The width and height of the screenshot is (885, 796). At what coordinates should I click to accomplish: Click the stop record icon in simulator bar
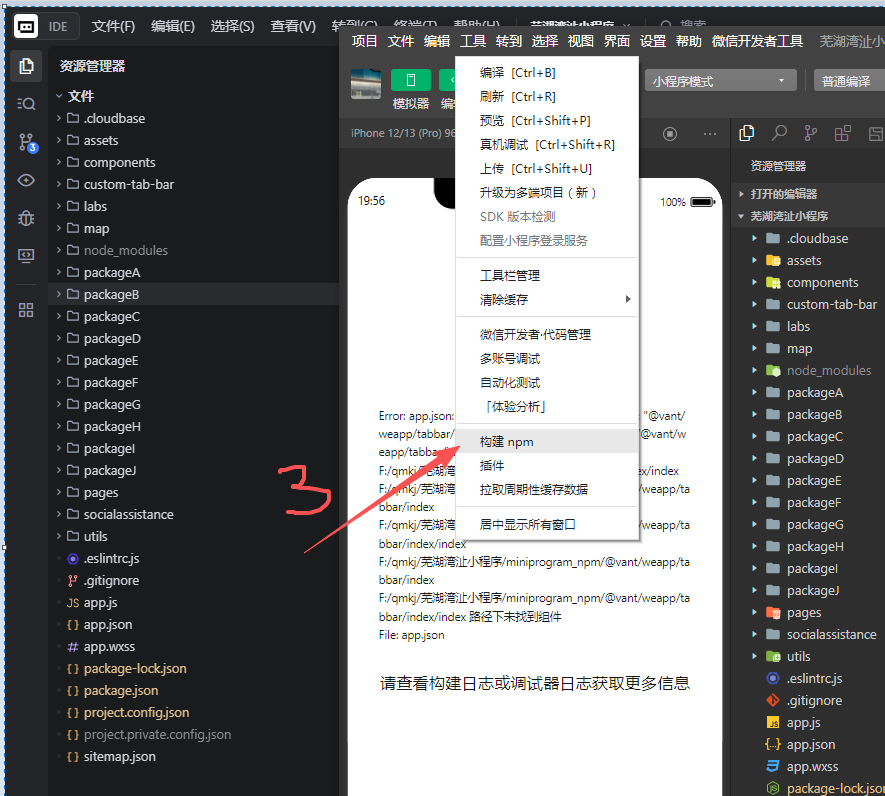670,133
